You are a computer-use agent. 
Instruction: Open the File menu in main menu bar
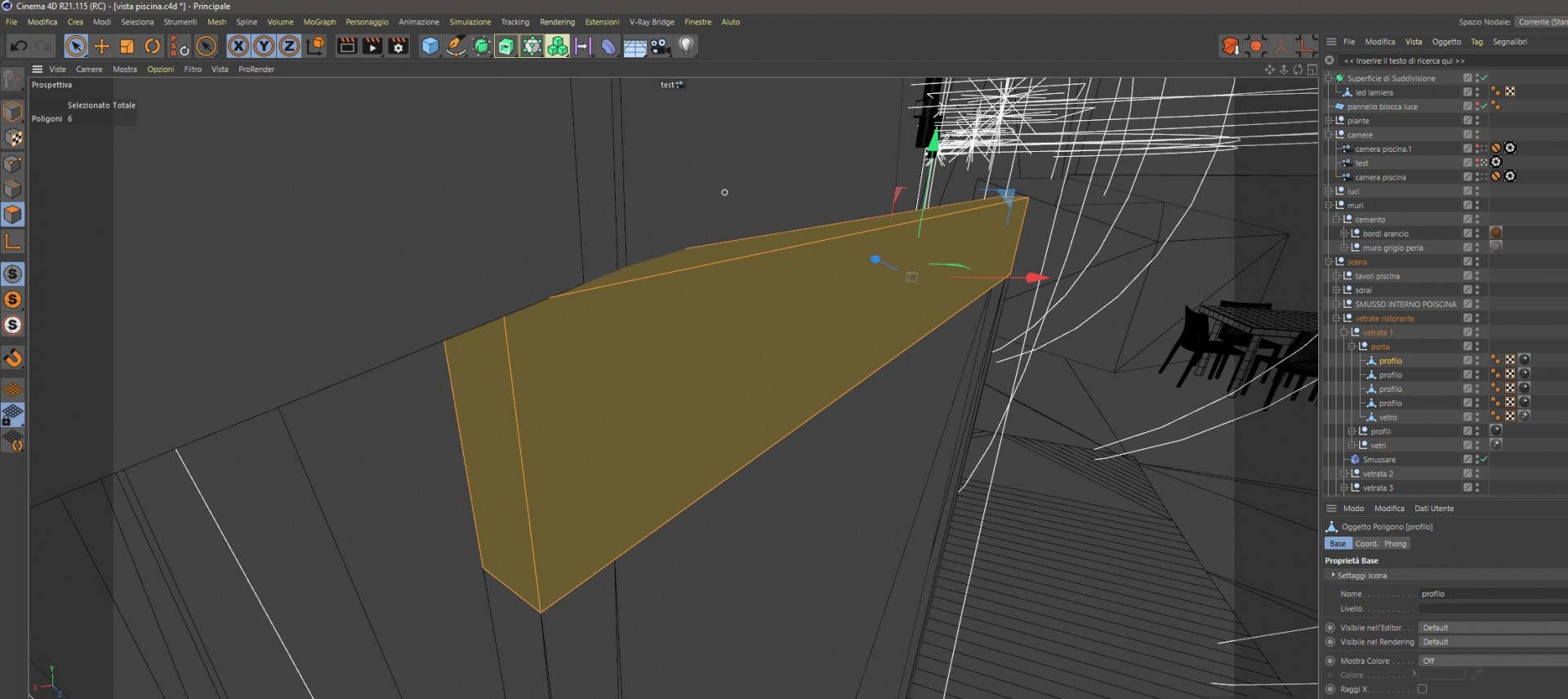coord(11,22)
